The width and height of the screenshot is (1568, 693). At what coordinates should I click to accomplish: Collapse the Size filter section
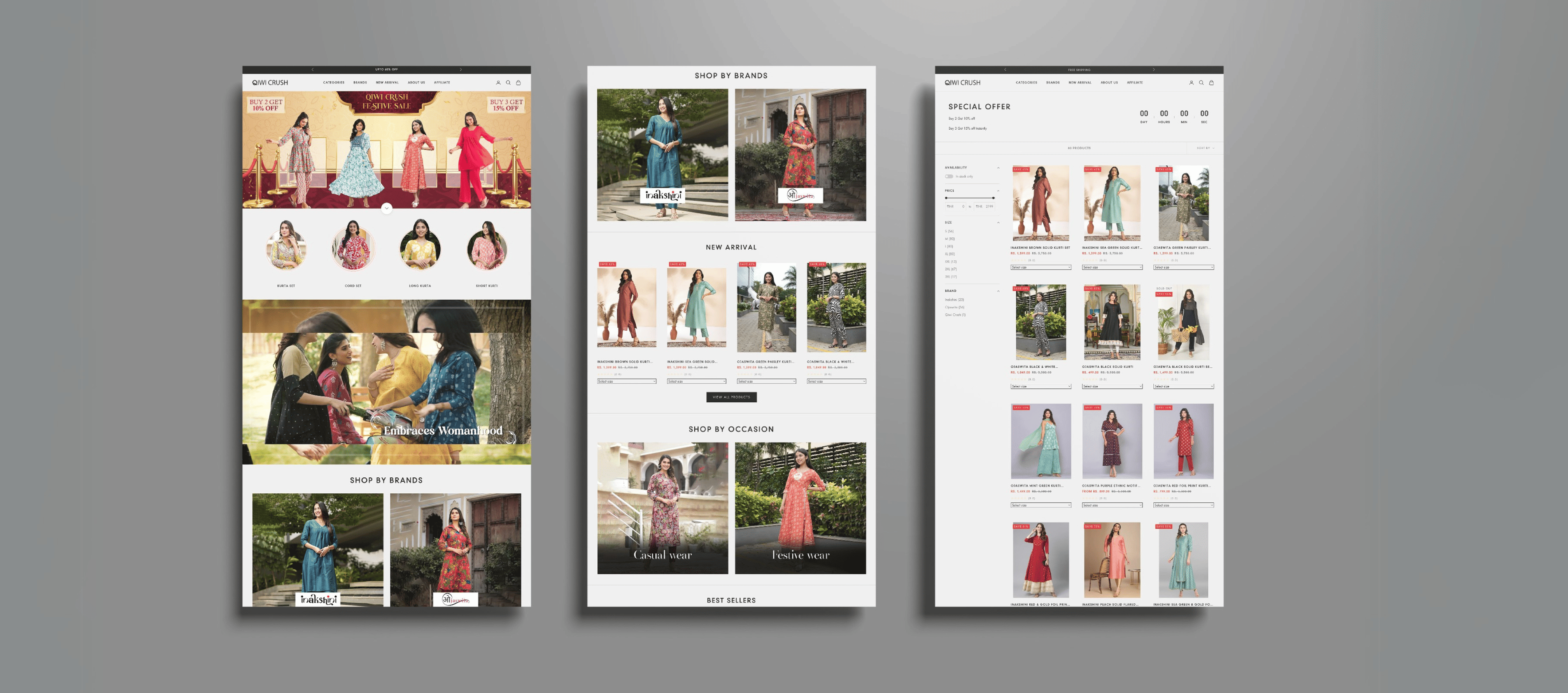(998, 222)
